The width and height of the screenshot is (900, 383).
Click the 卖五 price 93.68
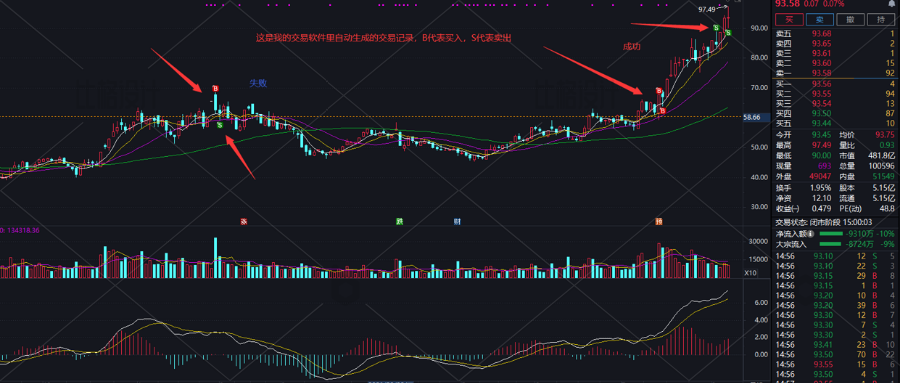821,33
